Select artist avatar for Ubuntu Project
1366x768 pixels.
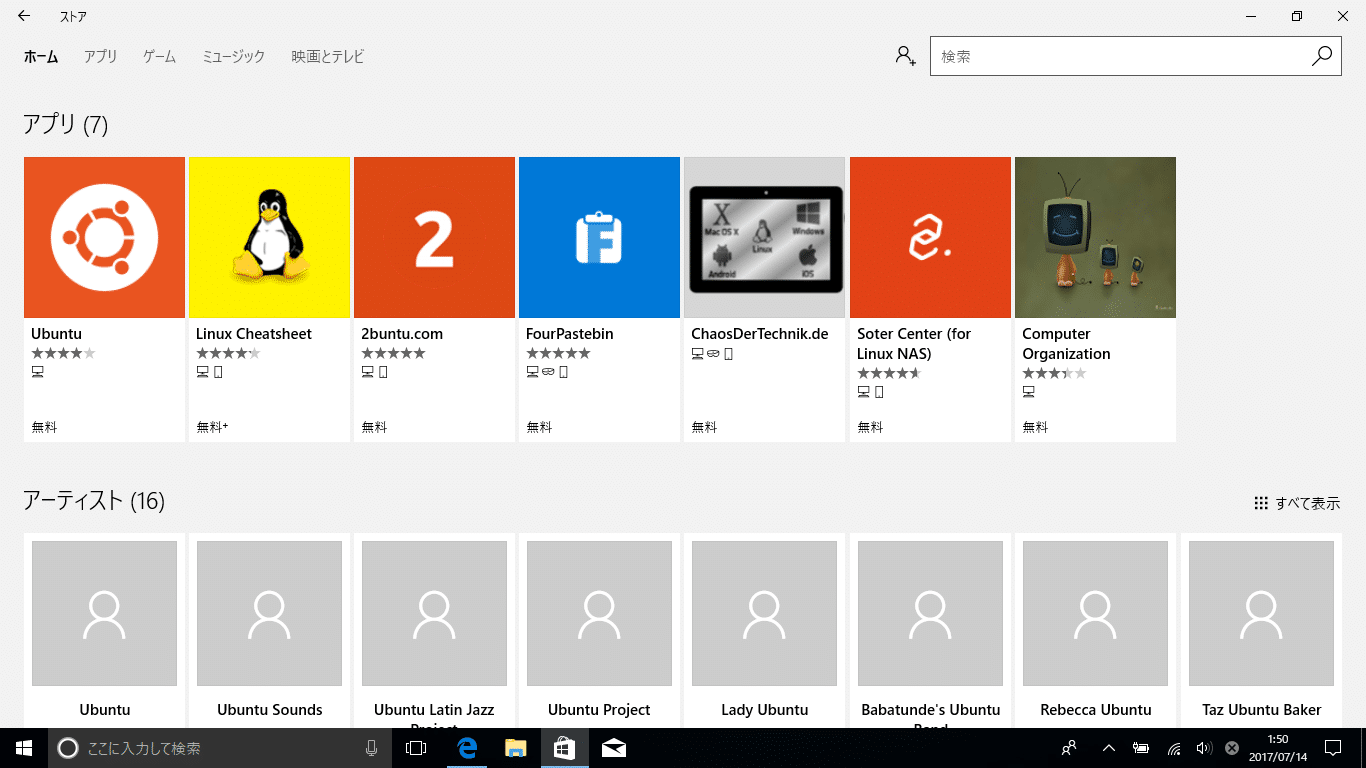click(599, 614)
